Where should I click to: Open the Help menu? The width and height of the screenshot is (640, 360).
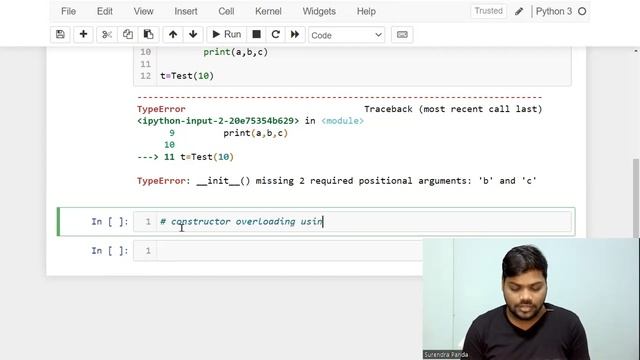[366, 11]
